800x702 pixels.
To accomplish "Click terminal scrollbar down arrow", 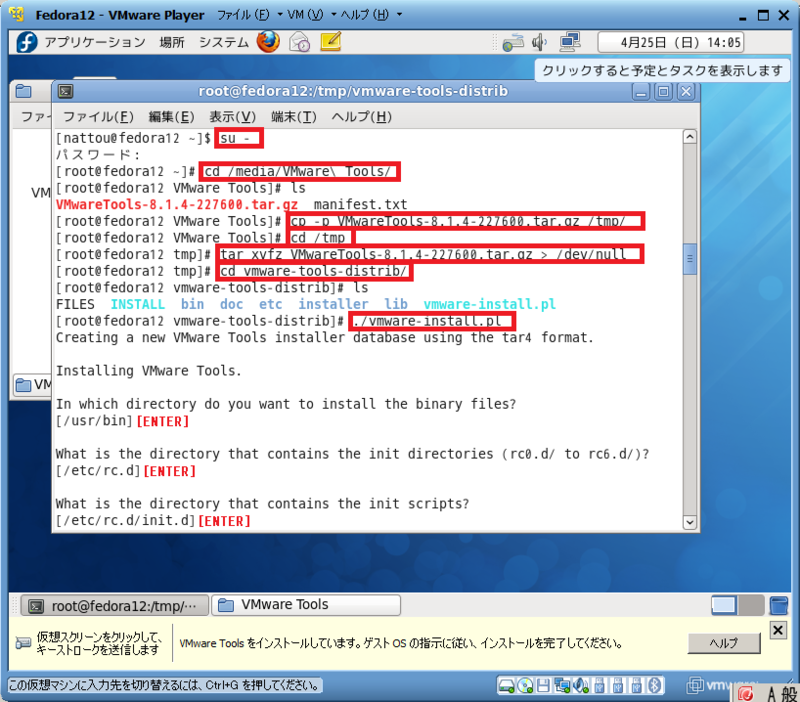I will (x=689, y=522).
